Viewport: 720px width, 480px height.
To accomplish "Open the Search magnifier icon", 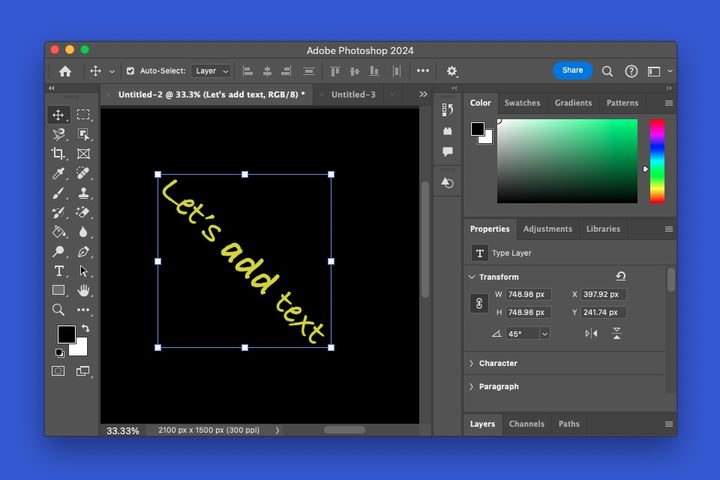I will (607, 71).
